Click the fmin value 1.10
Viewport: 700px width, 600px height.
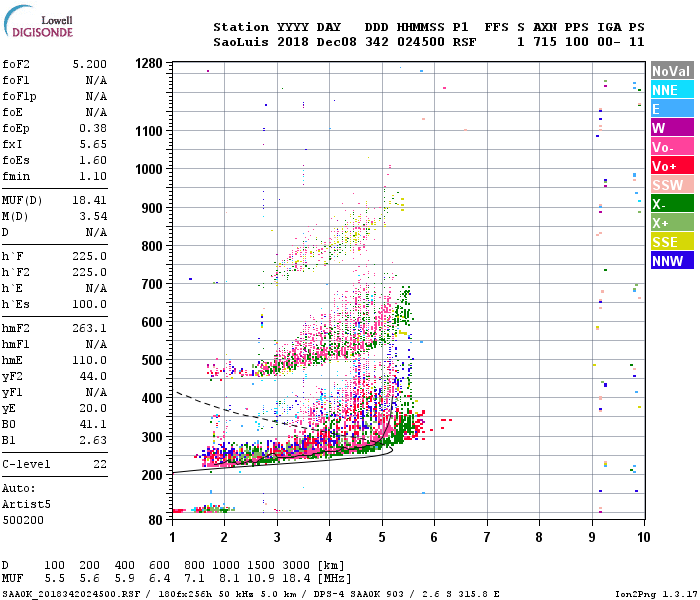pyautogui.click(x=93, y=177)
